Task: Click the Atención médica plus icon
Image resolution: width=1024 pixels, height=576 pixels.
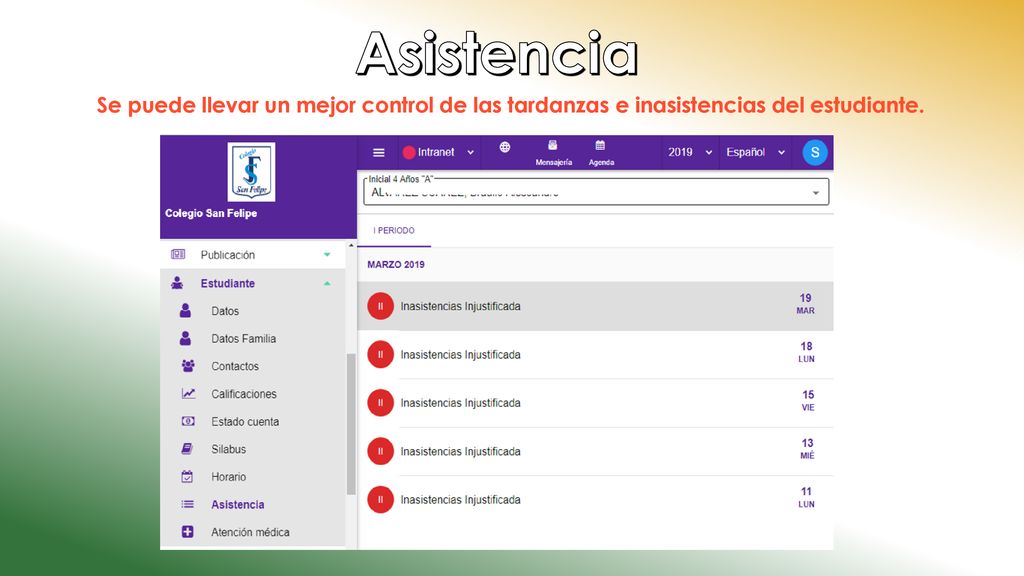Action: [187, 532]
